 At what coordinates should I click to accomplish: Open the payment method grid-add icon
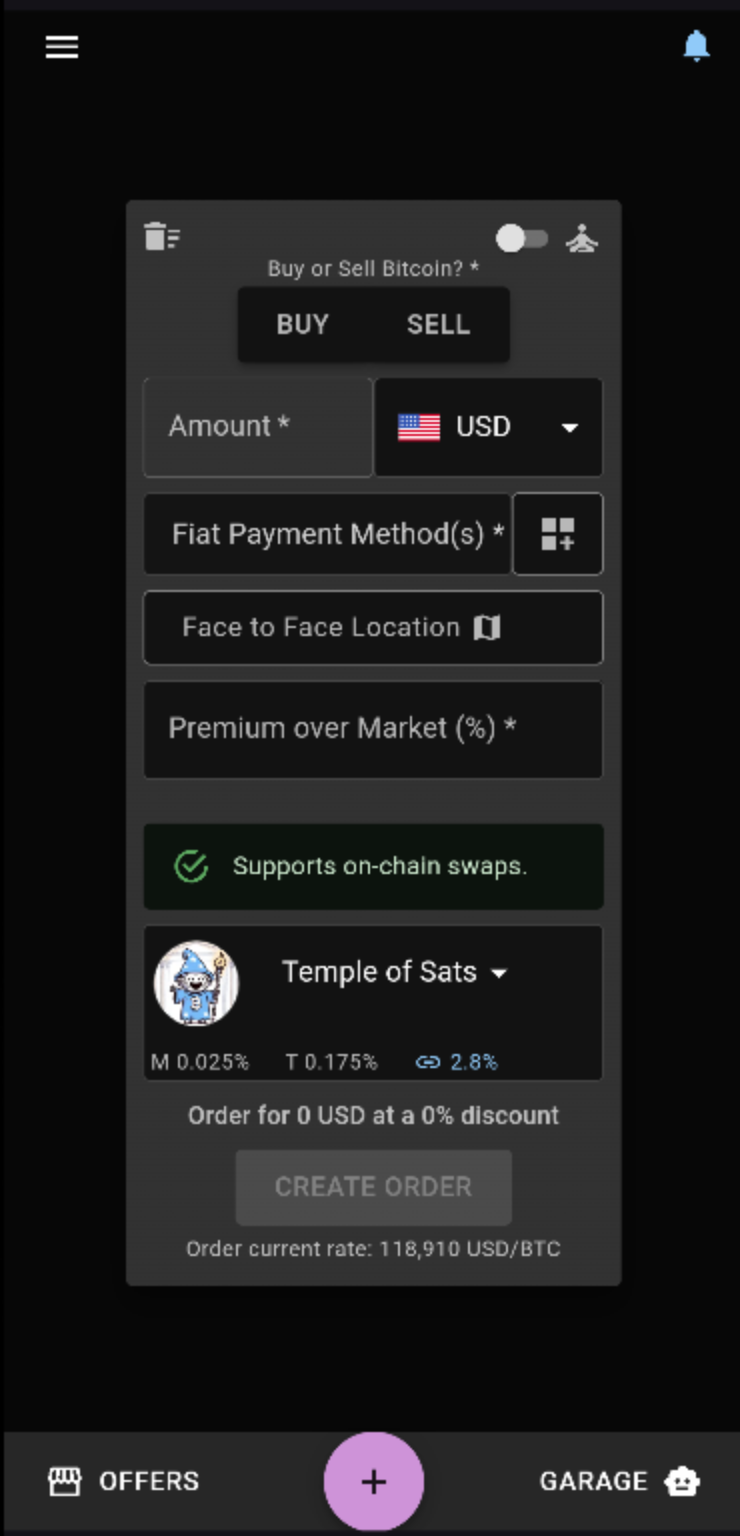[557, 534]
